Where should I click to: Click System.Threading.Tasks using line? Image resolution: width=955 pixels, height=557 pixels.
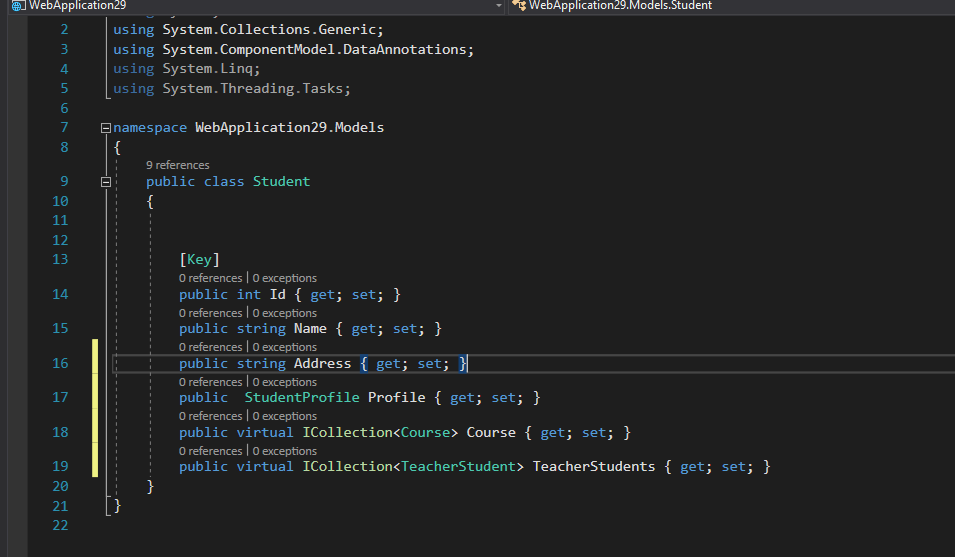[231, 89]
